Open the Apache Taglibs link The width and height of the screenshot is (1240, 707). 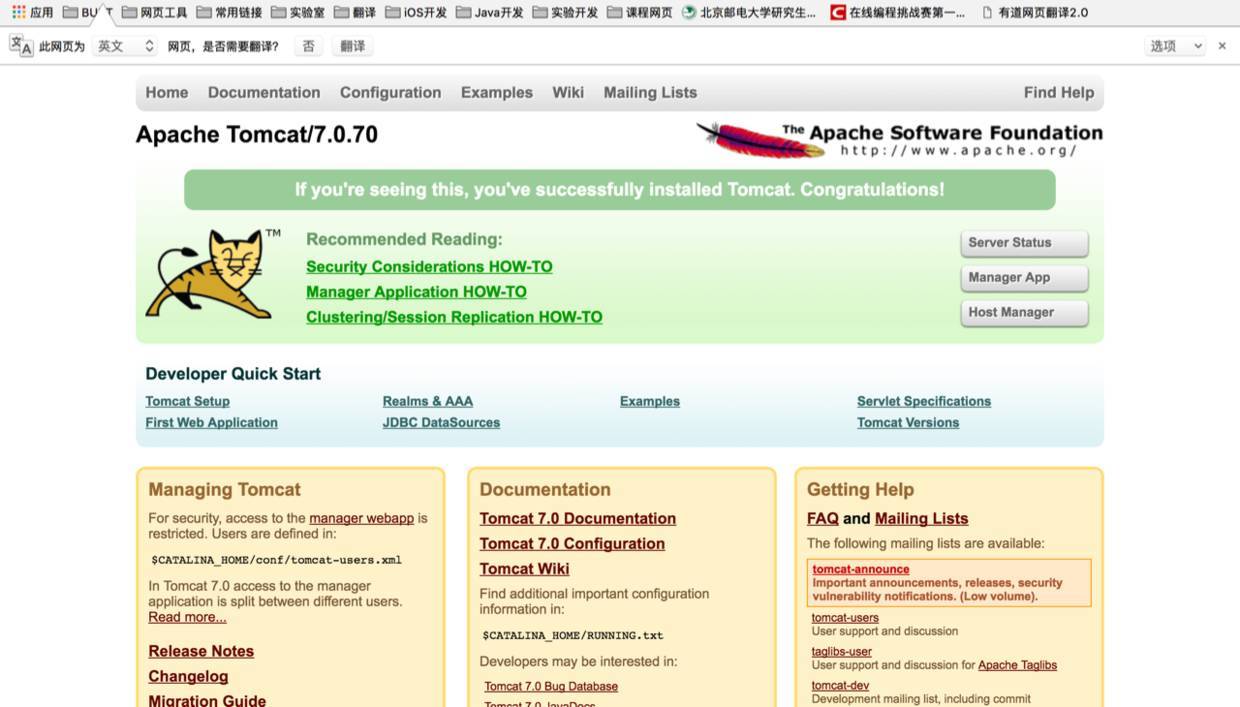click(1017, 665)
